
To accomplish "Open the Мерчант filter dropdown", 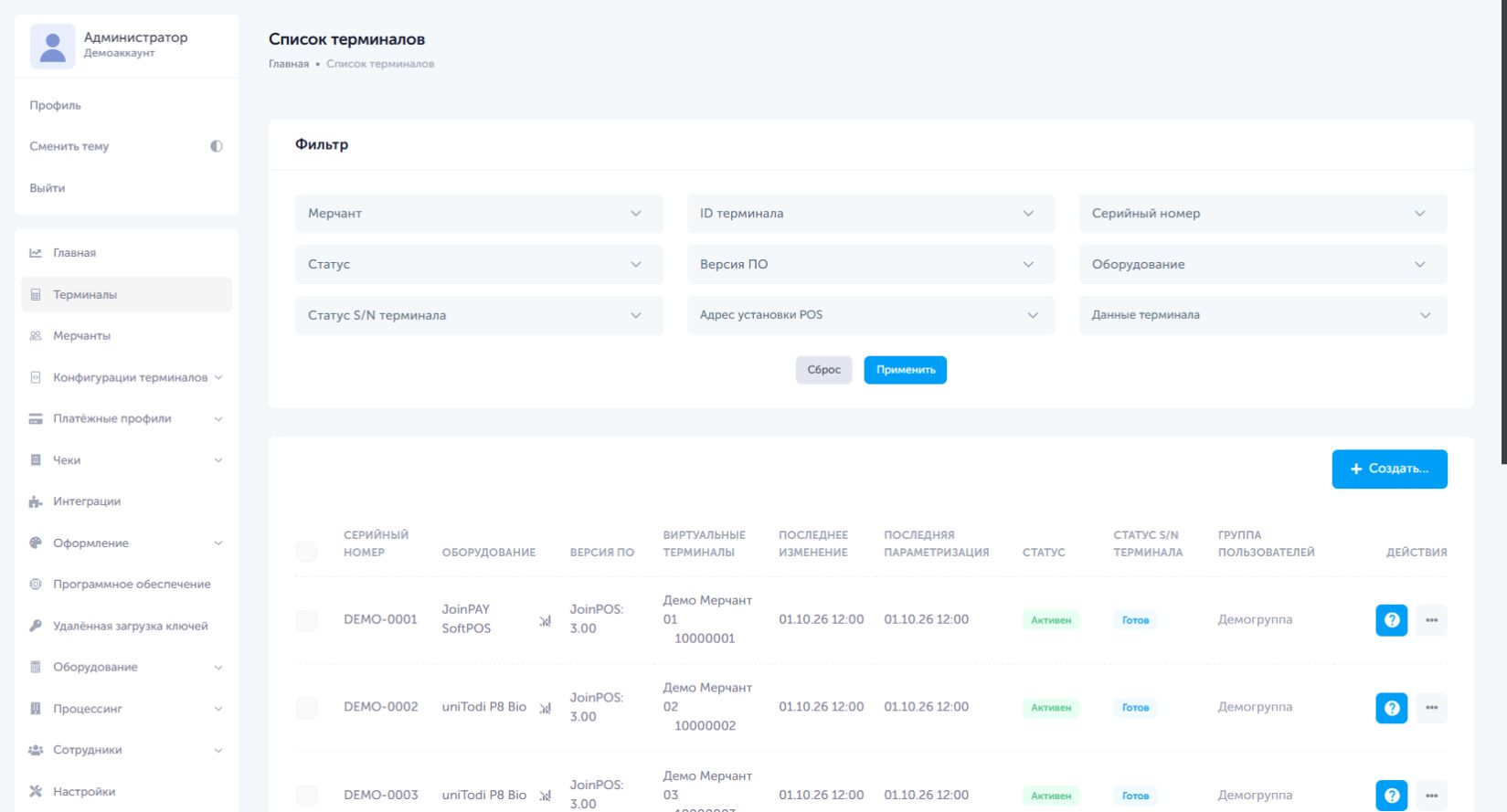I will [479, 214].
